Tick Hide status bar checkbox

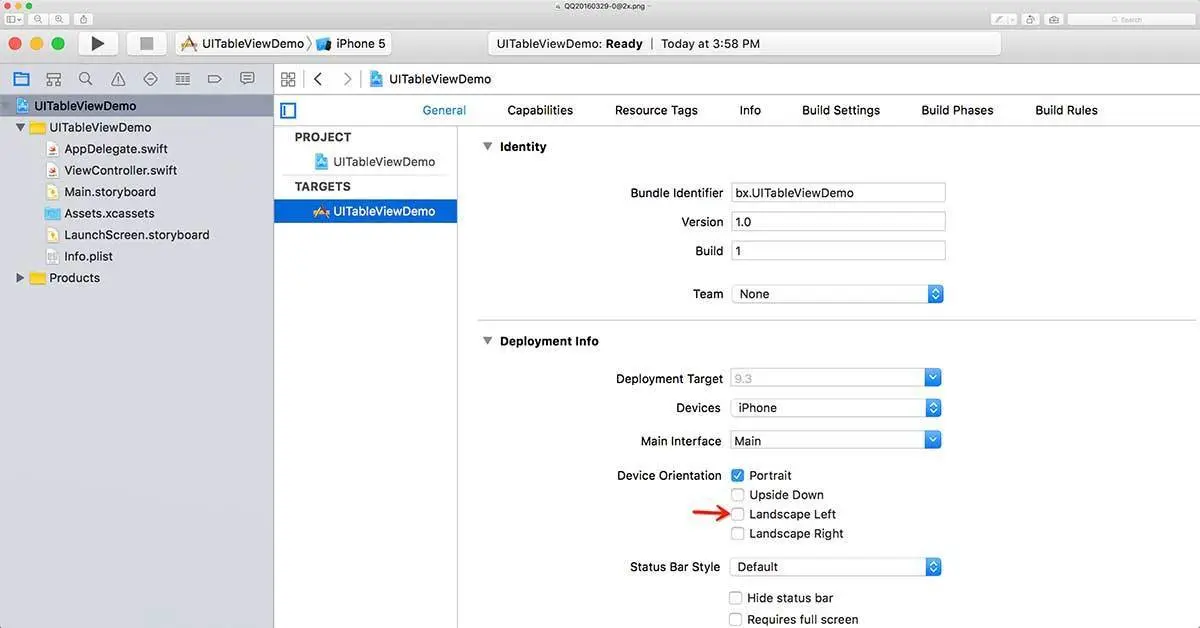pos(737,598)
